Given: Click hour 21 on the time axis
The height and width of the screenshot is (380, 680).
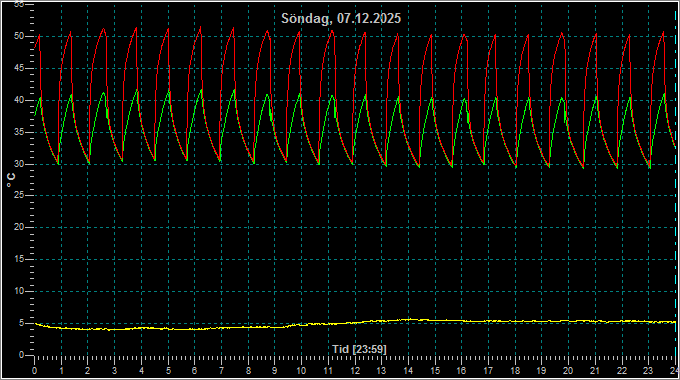Looking at the screenshot, I should (x=595, y=371).
